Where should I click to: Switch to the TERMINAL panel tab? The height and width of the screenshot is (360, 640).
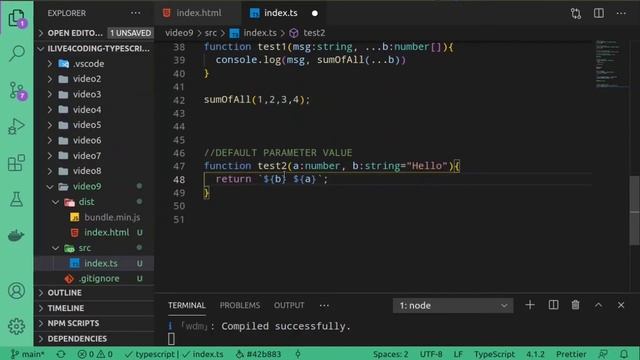187,305
